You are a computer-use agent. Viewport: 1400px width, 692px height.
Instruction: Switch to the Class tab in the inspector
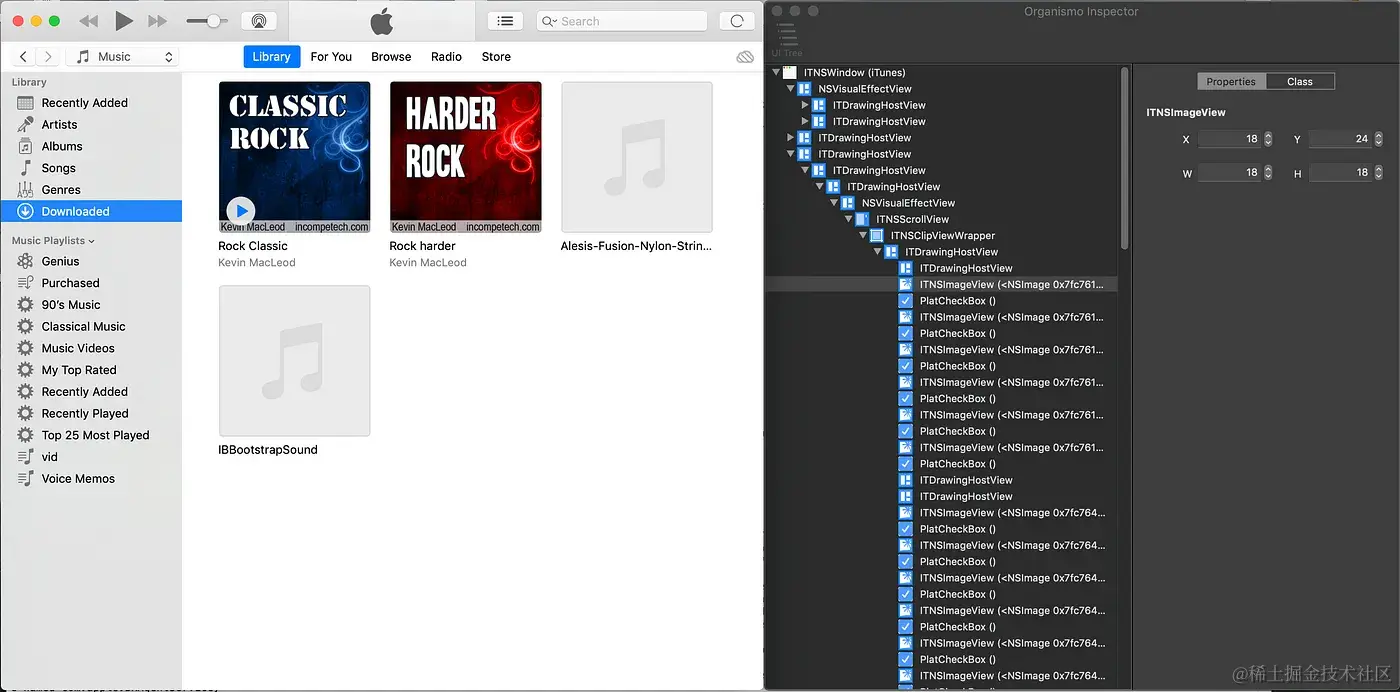(1300, 82)
